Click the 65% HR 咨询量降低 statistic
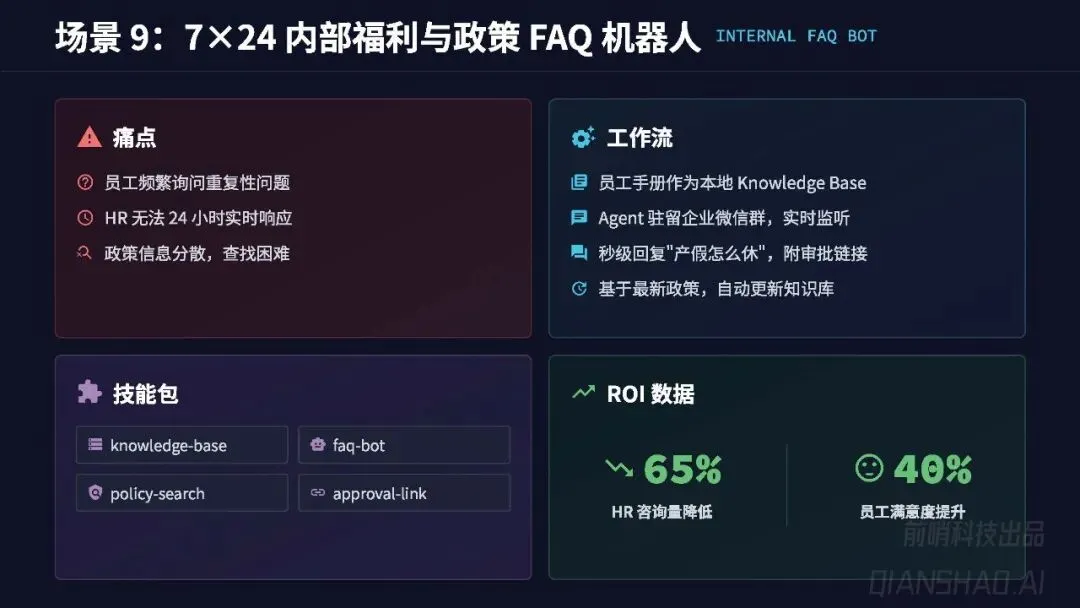 tap(663, 486)
